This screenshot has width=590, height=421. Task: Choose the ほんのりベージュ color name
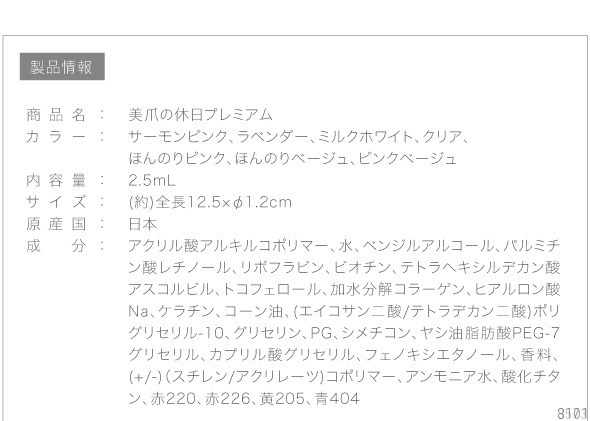292,158
